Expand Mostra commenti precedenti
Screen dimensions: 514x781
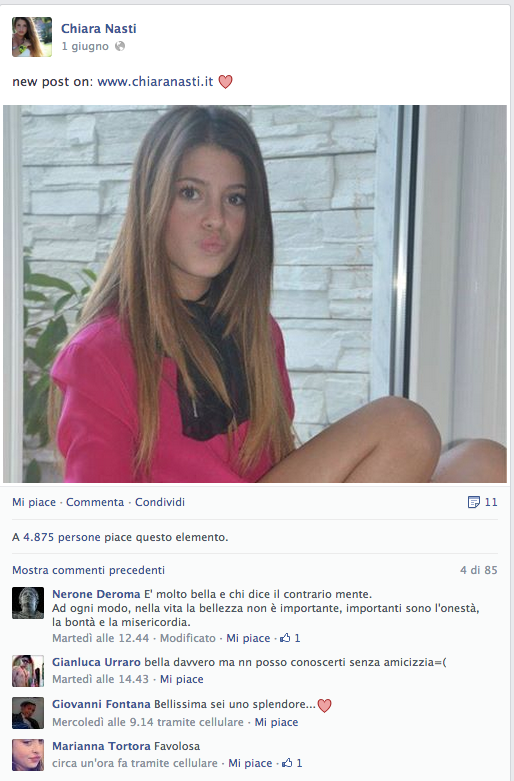tap(88, 570)
